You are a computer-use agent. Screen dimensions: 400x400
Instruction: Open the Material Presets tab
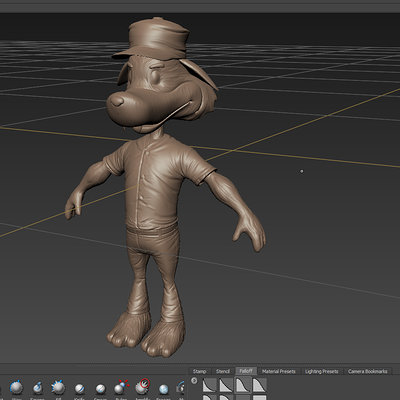click(279, 371)
